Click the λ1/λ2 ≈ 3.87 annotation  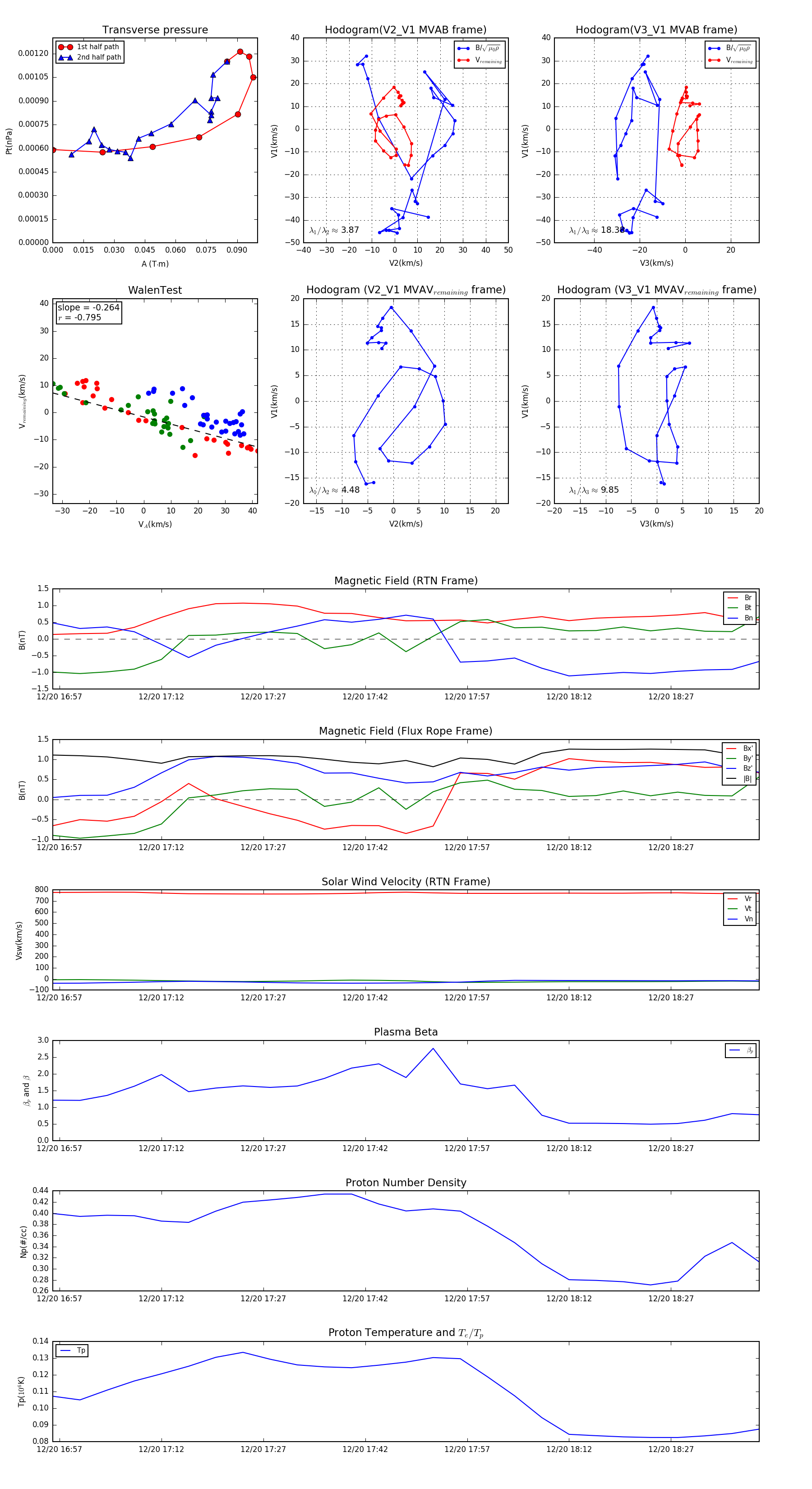point(334,230)
